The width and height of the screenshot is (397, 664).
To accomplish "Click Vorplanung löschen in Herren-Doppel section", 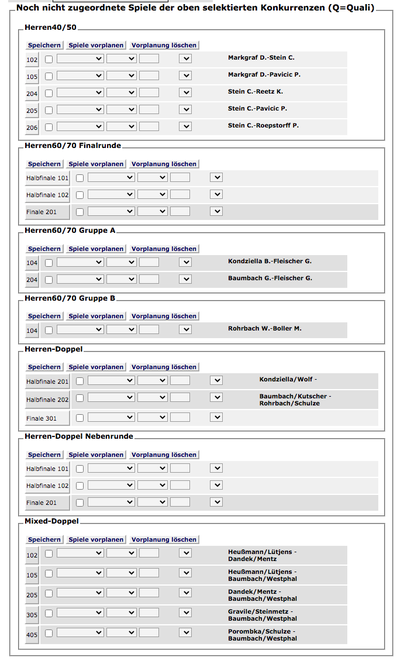I will [164, 367].
